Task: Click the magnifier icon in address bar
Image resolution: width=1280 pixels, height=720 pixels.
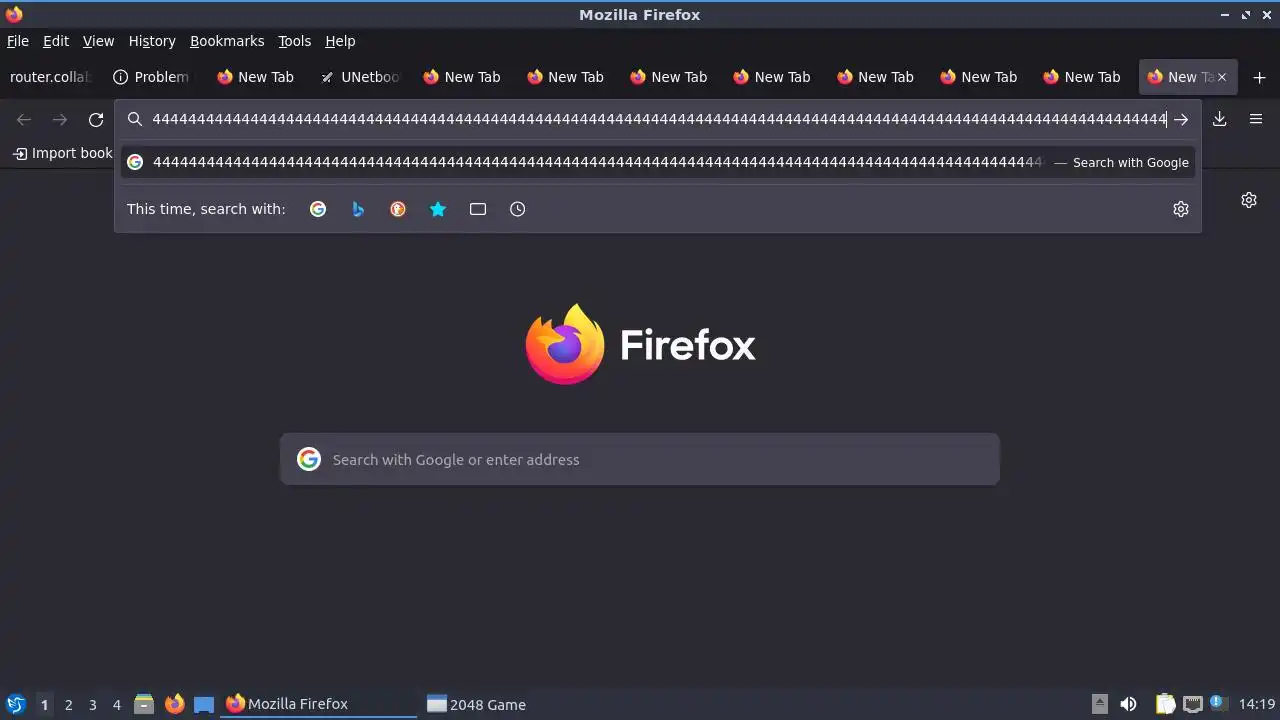Action: pyautogui.click(x=135, y=119)
